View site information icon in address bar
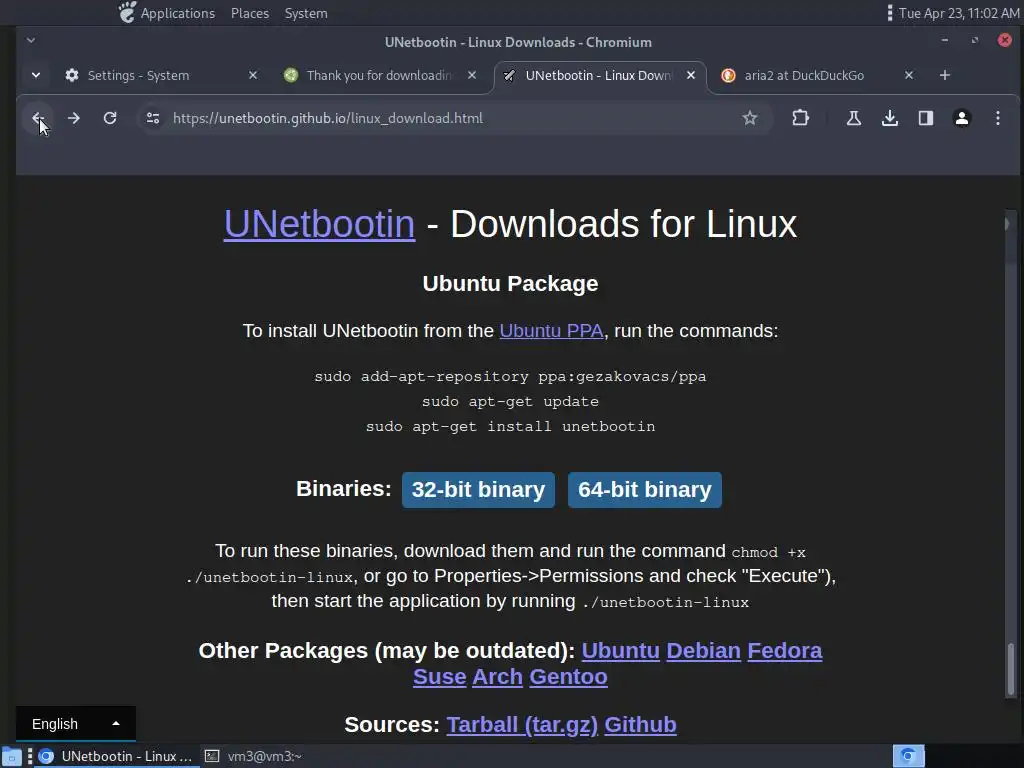 153,118
